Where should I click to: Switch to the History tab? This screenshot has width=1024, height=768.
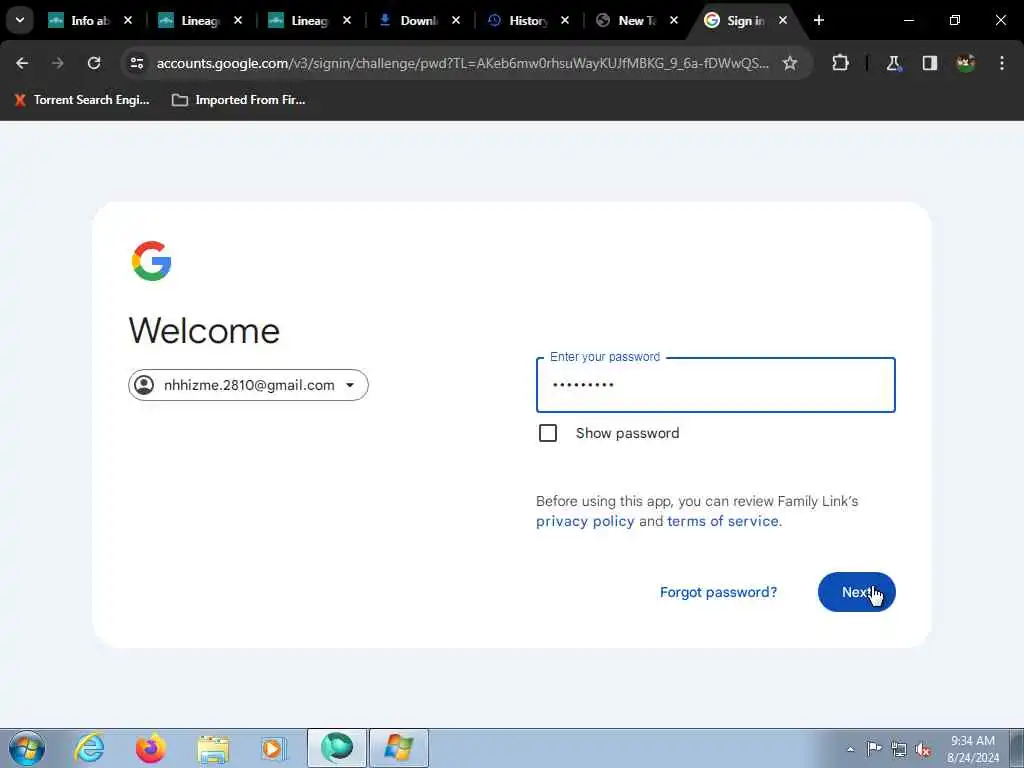pos(520,20)
